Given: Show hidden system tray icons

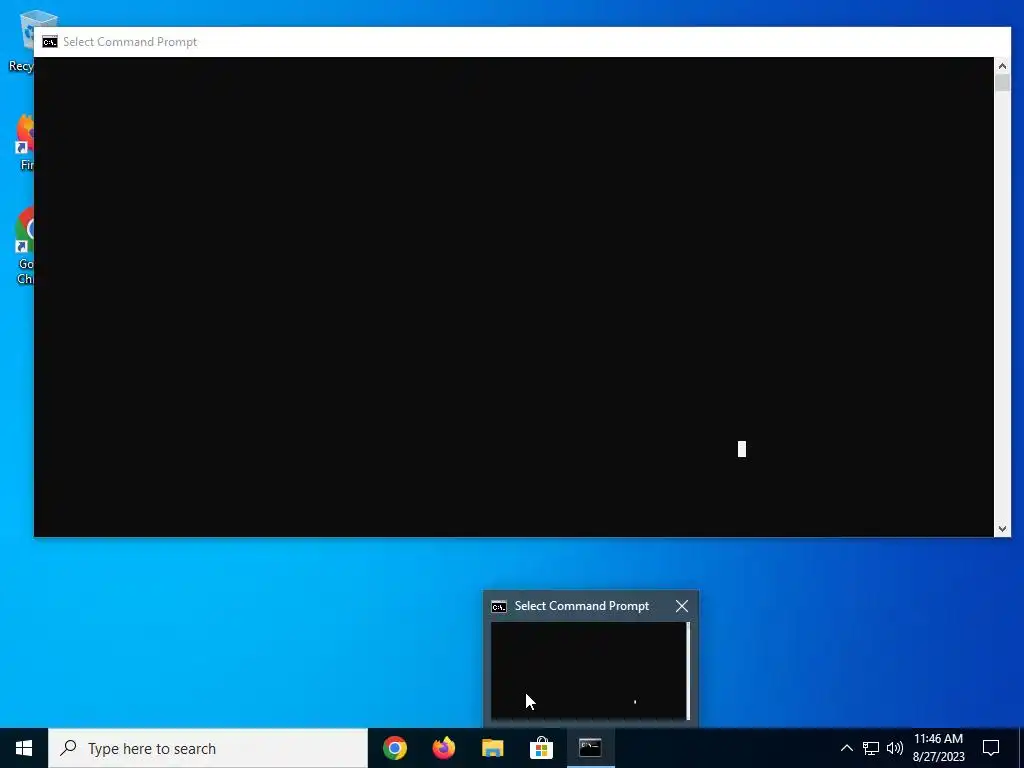Looking at the screenshot, I should pyautogui.click(x=846, y=748).
